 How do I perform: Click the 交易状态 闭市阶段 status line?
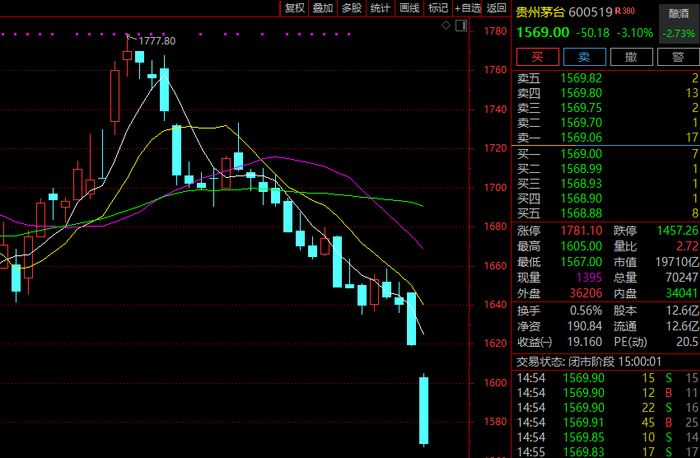point(589,362)
